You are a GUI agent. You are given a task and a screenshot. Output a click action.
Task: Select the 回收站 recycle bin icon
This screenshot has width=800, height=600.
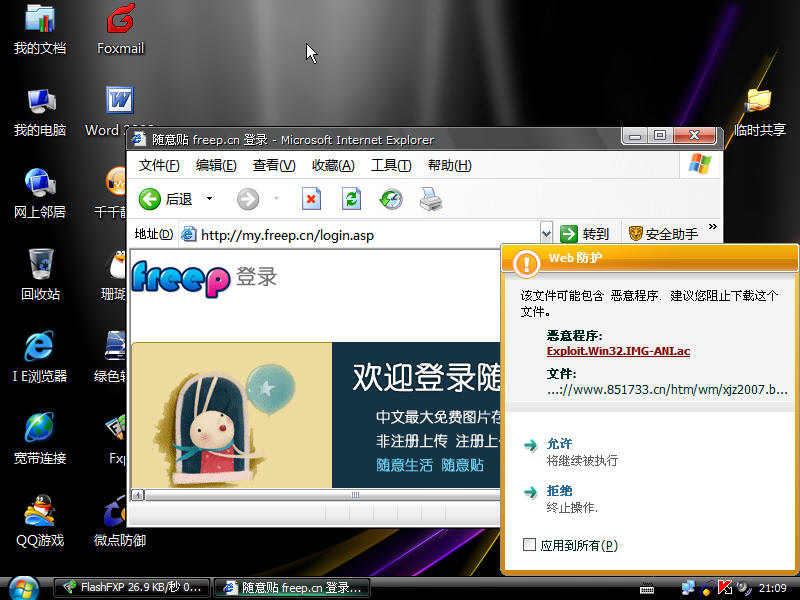40,276
